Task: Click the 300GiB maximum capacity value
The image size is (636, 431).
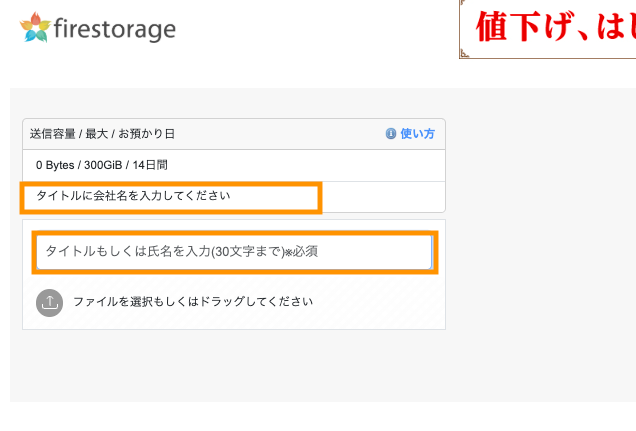Action: point(103,165)
